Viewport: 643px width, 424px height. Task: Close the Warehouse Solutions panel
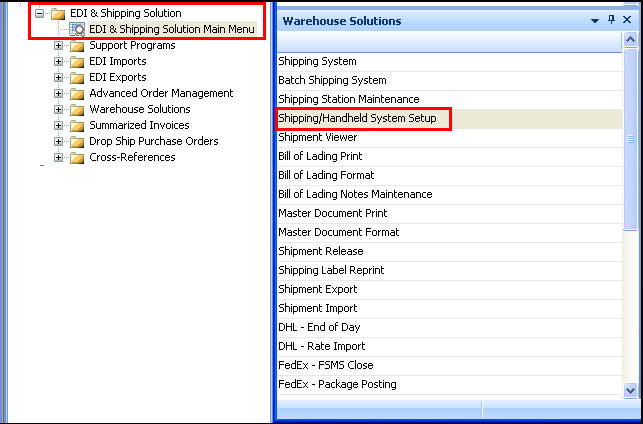tap(627, 20)
